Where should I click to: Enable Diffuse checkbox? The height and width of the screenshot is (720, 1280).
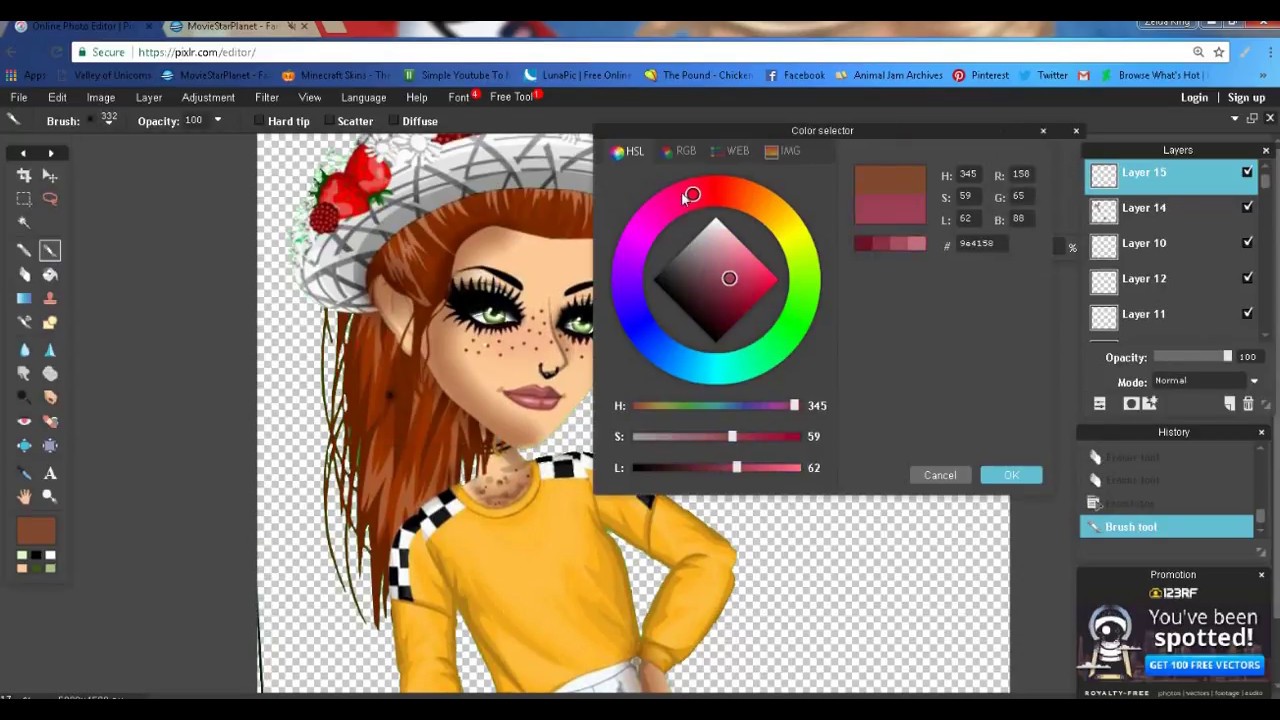(x=393, y=121)
